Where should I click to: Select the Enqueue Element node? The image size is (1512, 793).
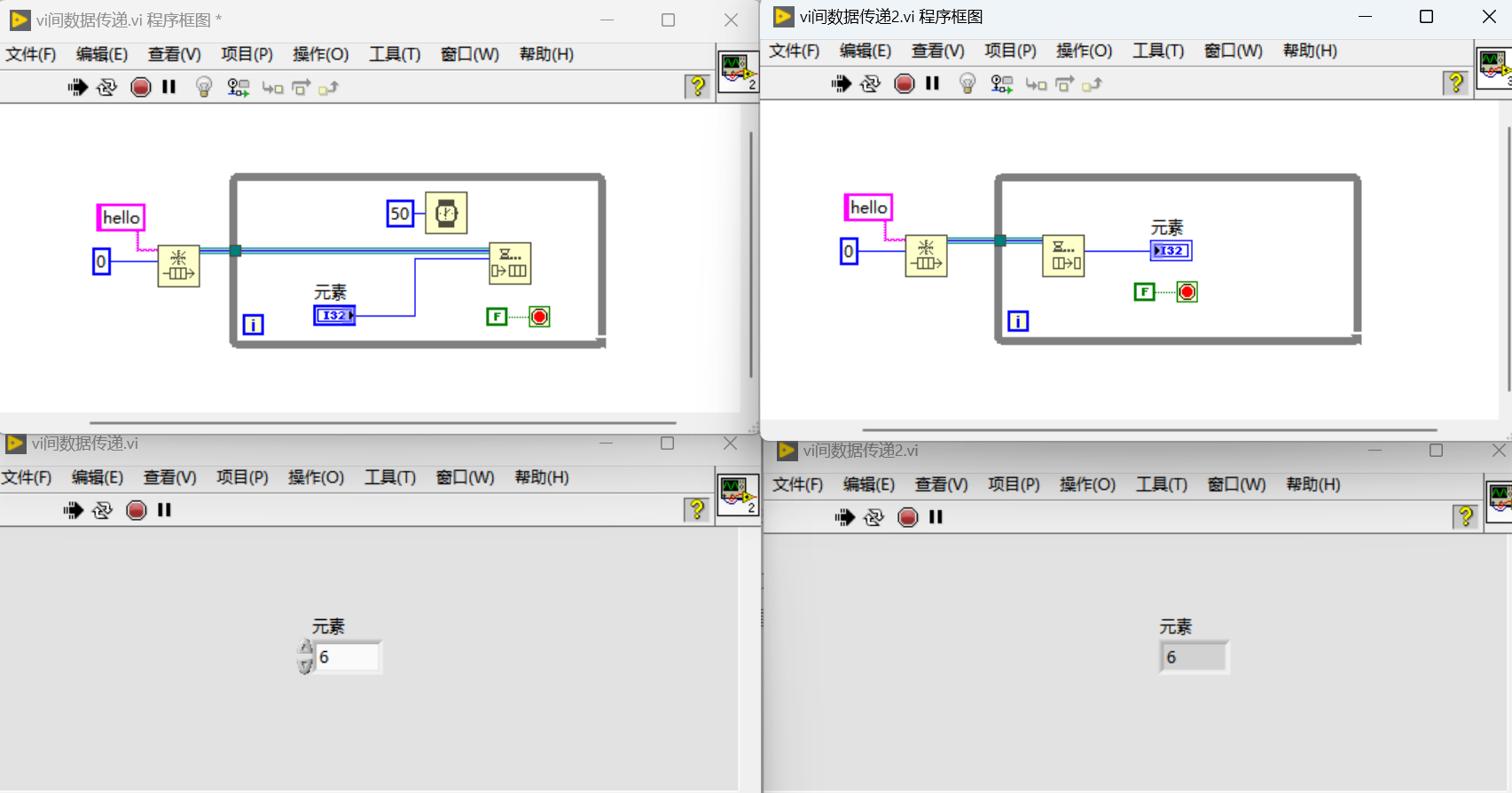click(x=510, y=263)
